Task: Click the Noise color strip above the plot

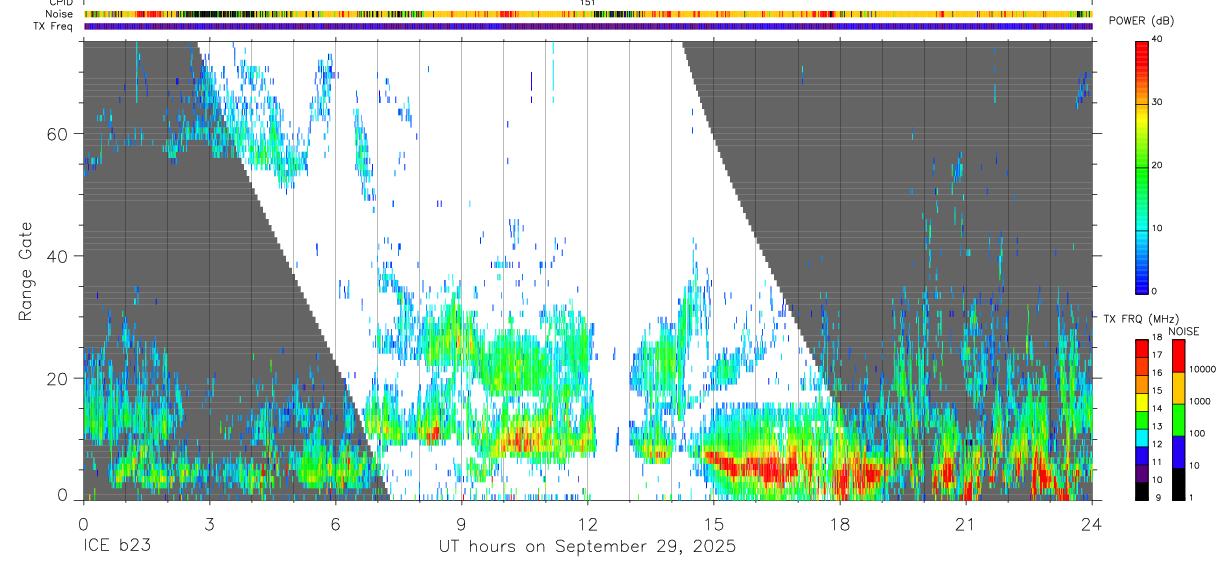Action: coord(588,14)
